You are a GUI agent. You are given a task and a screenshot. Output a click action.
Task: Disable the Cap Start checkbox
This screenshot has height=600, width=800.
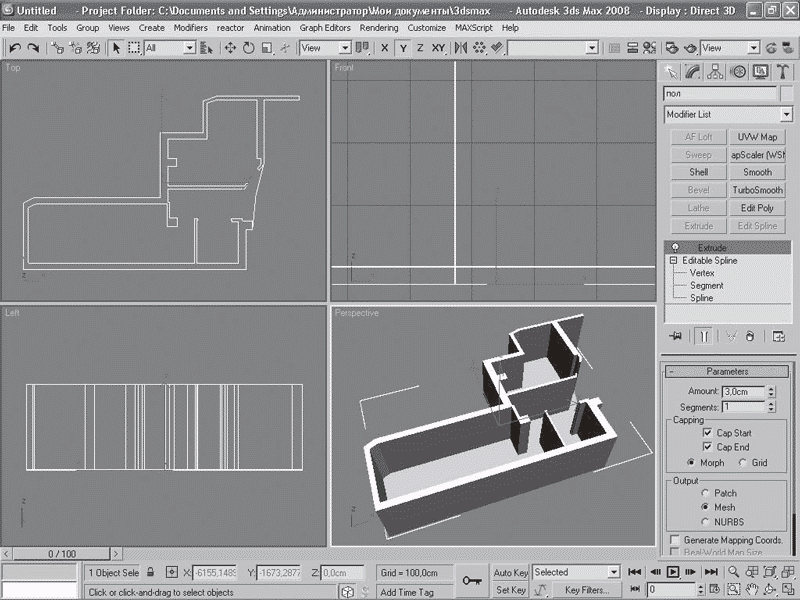coord(709,433)
